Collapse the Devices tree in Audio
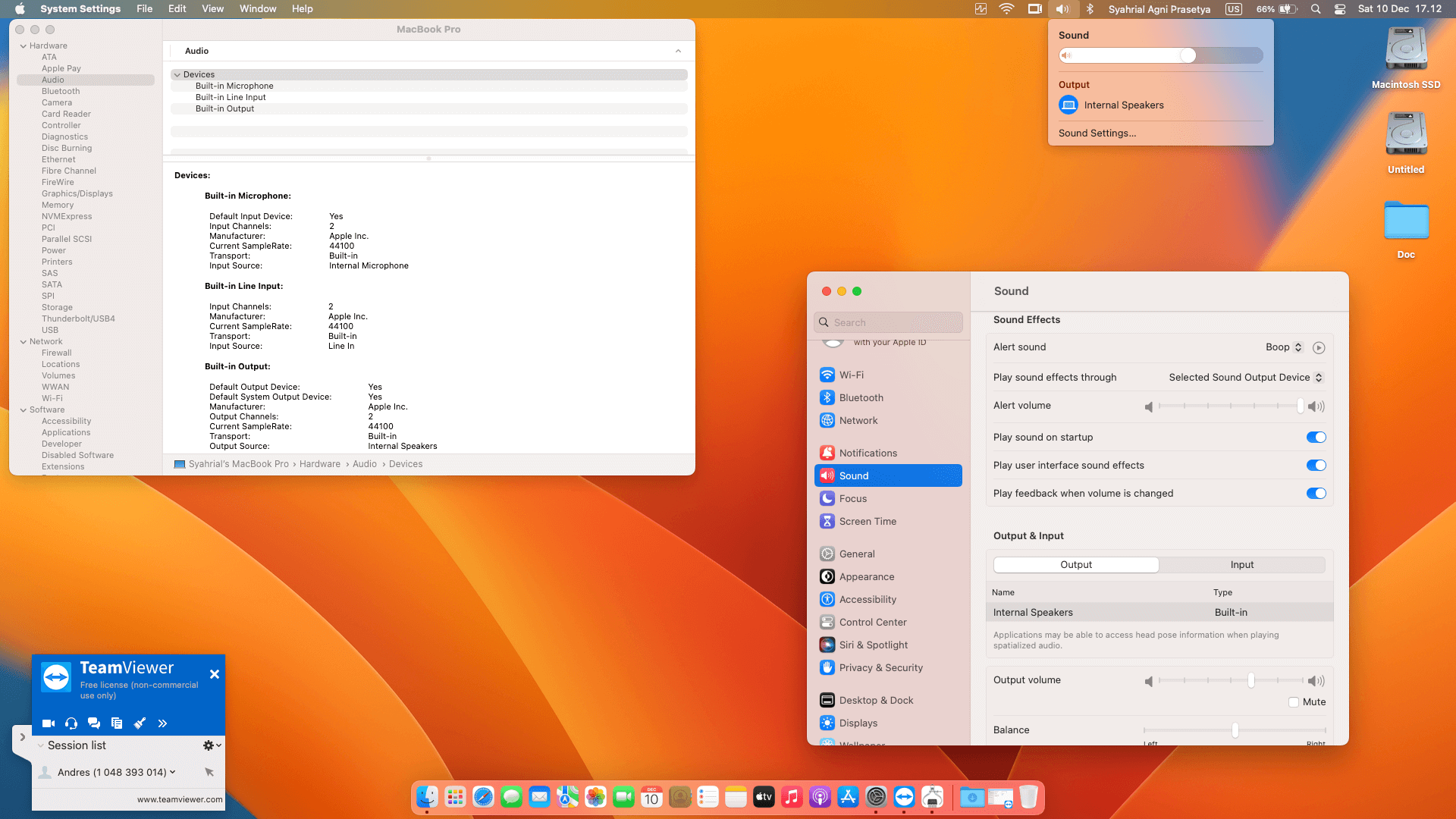Image resolution: width=1456 pixels, height=819 pixels. [x=177, y=75]
